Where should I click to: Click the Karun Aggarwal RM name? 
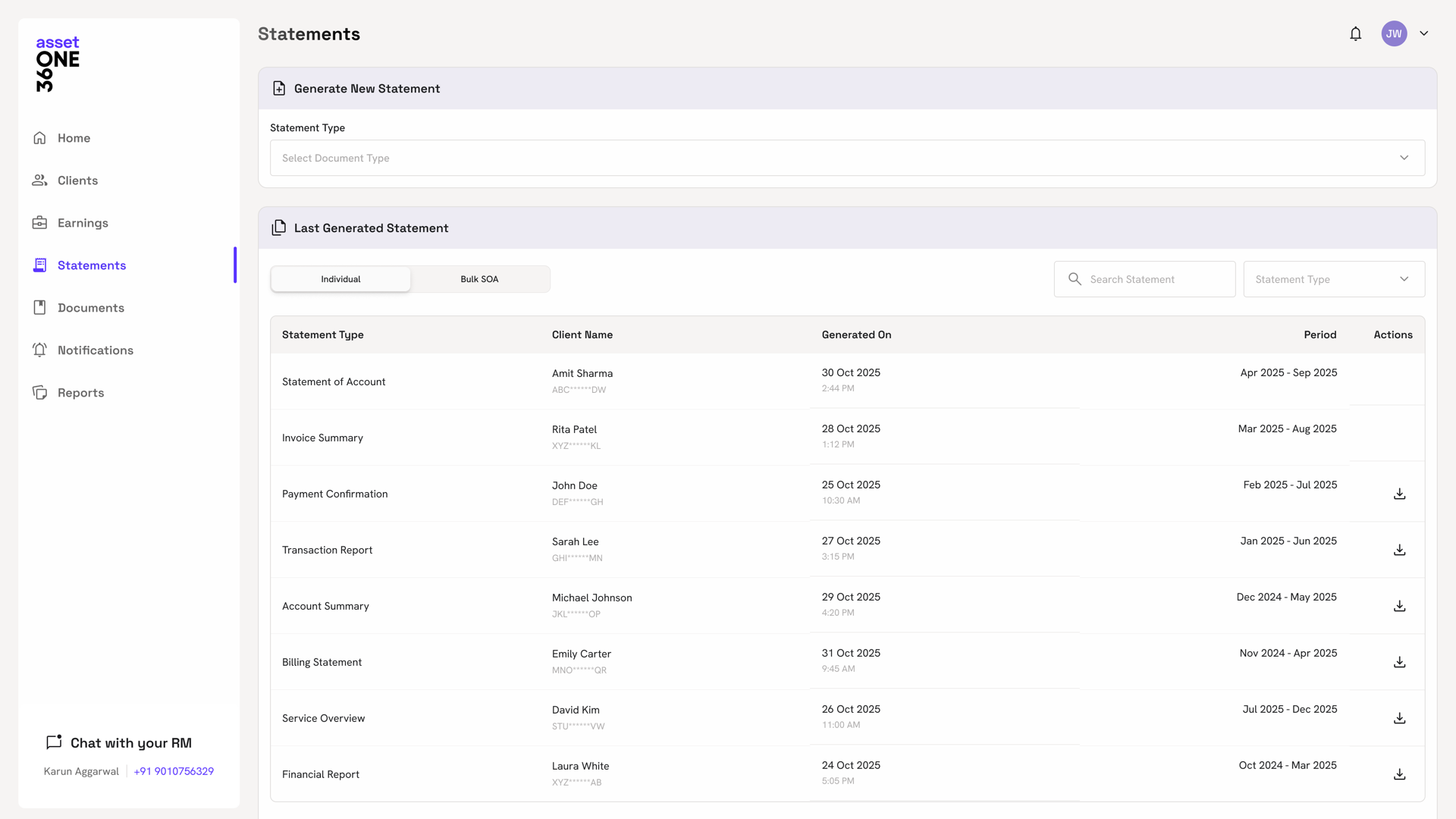[x=81, y=771]
